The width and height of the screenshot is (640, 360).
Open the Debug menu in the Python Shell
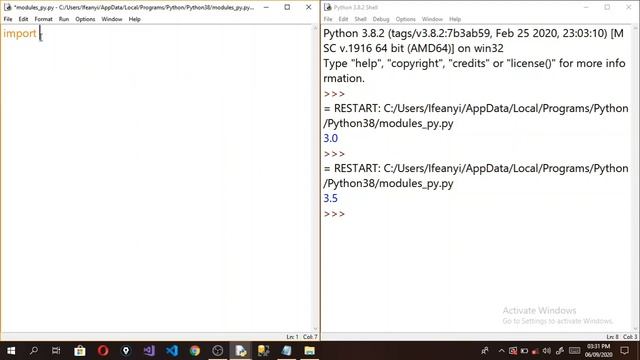pos(381,19)
